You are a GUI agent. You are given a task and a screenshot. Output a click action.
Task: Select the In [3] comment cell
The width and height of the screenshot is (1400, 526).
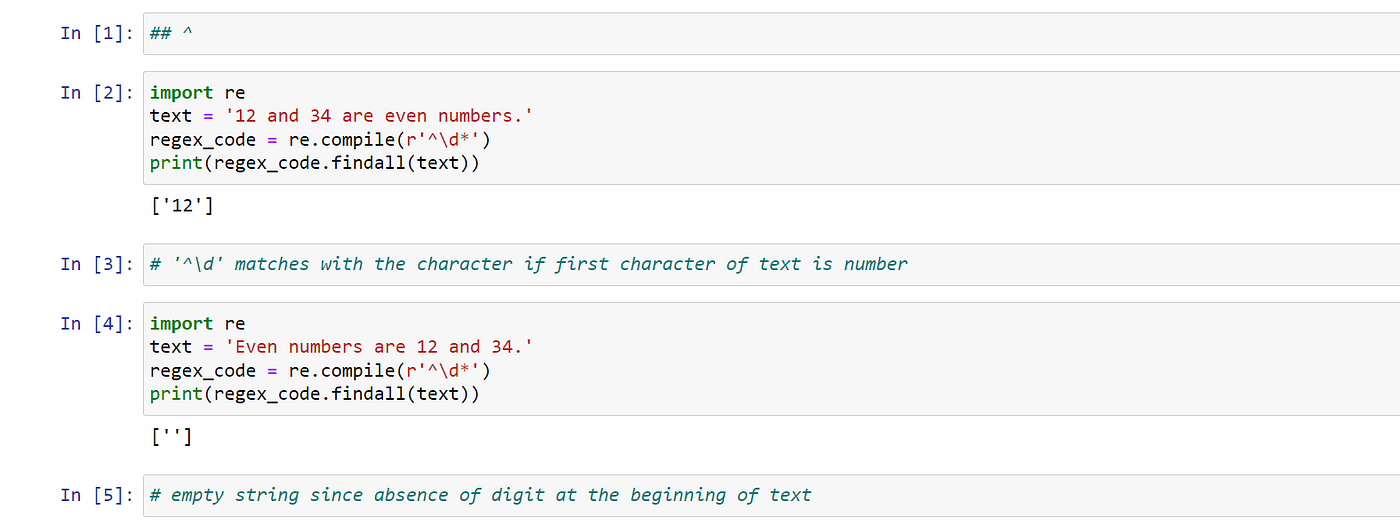pyautogui.click(x=771, y=264)
